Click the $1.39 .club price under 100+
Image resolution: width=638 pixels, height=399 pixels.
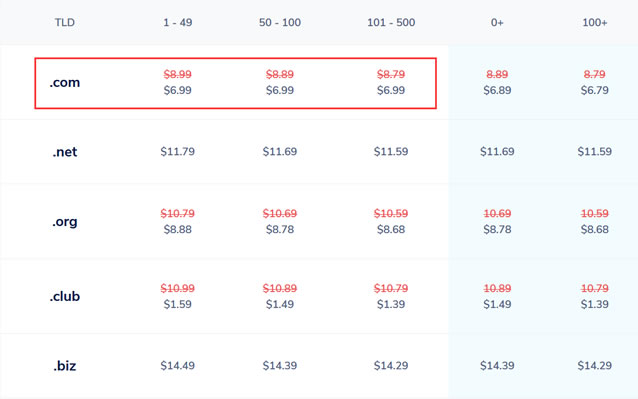(x=594, y=304)
